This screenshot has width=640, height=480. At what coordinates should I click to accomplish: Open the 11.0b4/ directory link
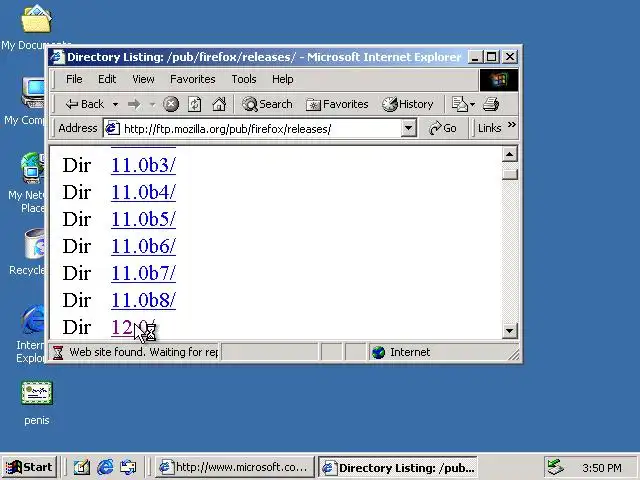(x=143, y=192)
